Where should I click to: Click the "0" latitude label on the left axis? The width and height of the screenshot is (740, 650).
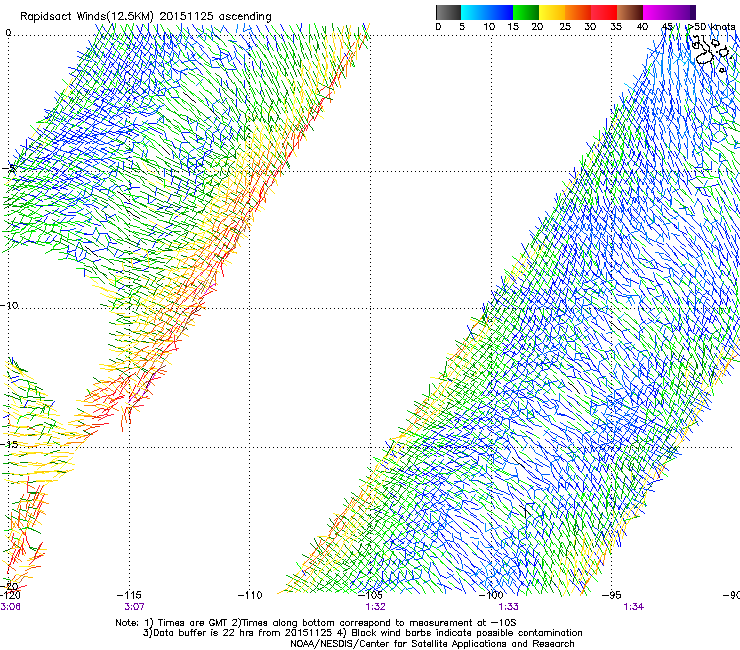[x=8, y=33]
